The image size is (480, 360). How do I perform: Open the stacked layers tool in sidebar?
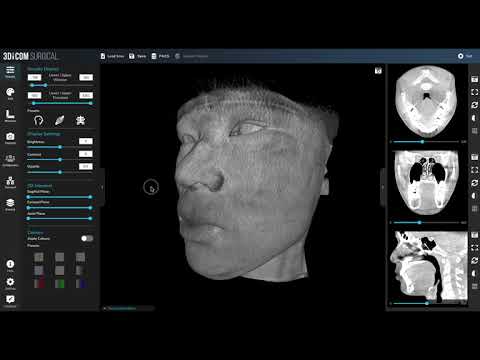[x=10, y=204]
